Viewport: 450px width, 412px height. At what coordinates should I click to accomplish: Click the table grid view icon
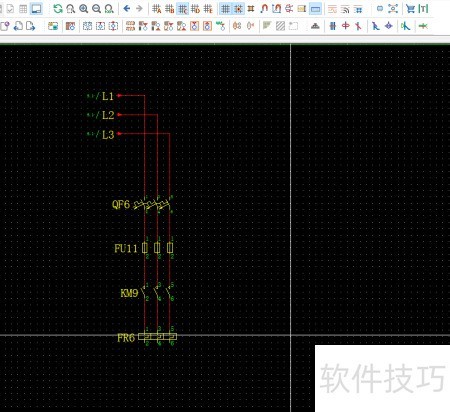23,9
